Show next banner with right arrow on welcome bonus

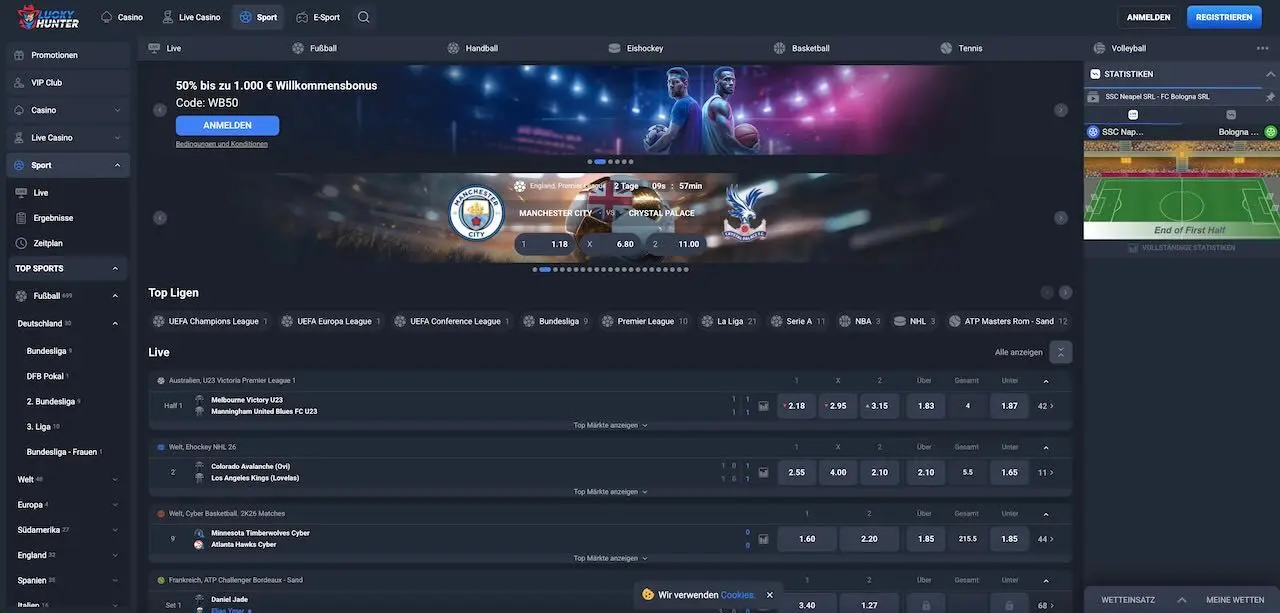pyautogui.click(x=1061, y=110)
